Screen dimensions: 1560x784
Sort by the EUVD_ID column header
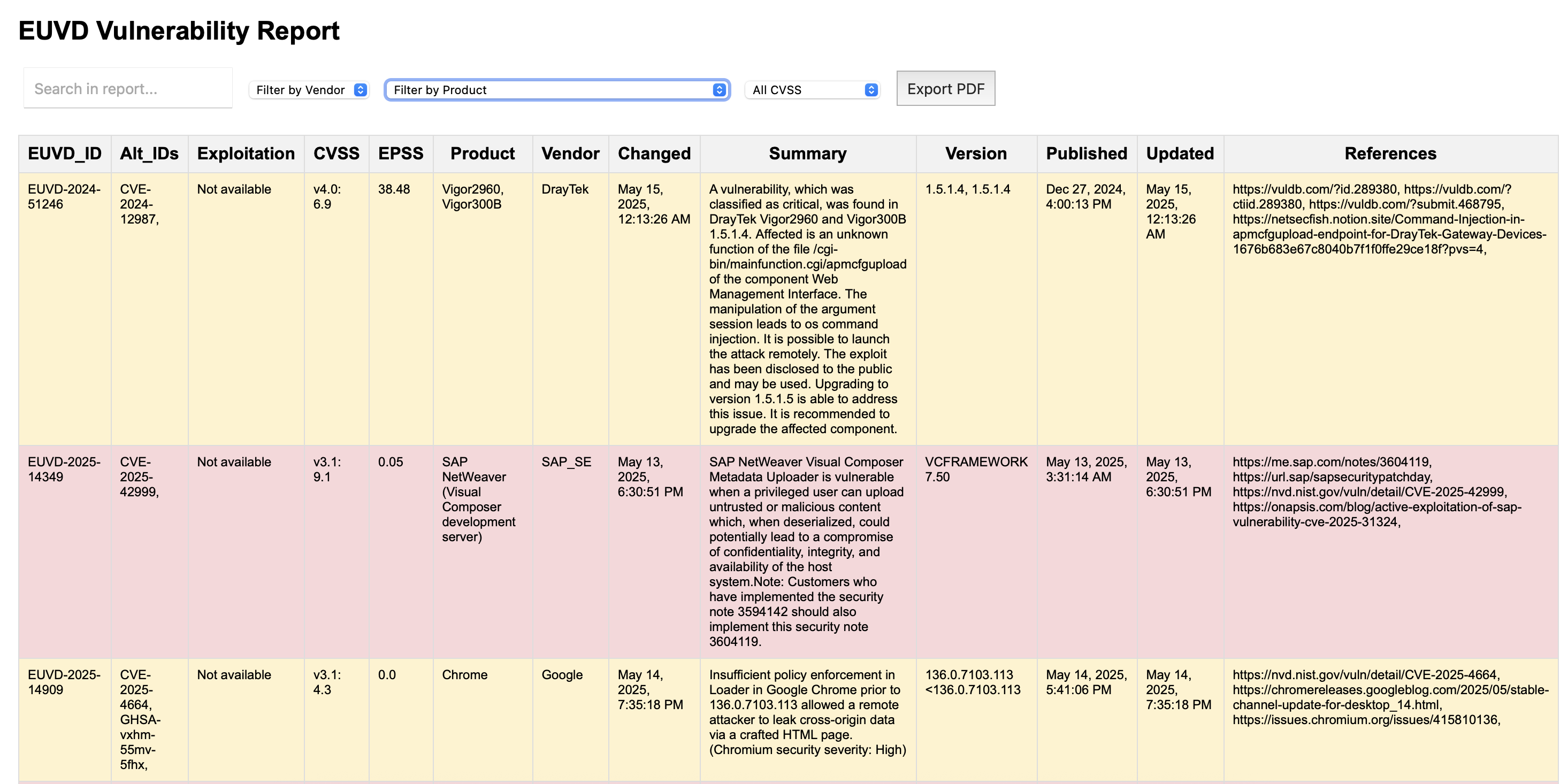click(x=65, y=154)
